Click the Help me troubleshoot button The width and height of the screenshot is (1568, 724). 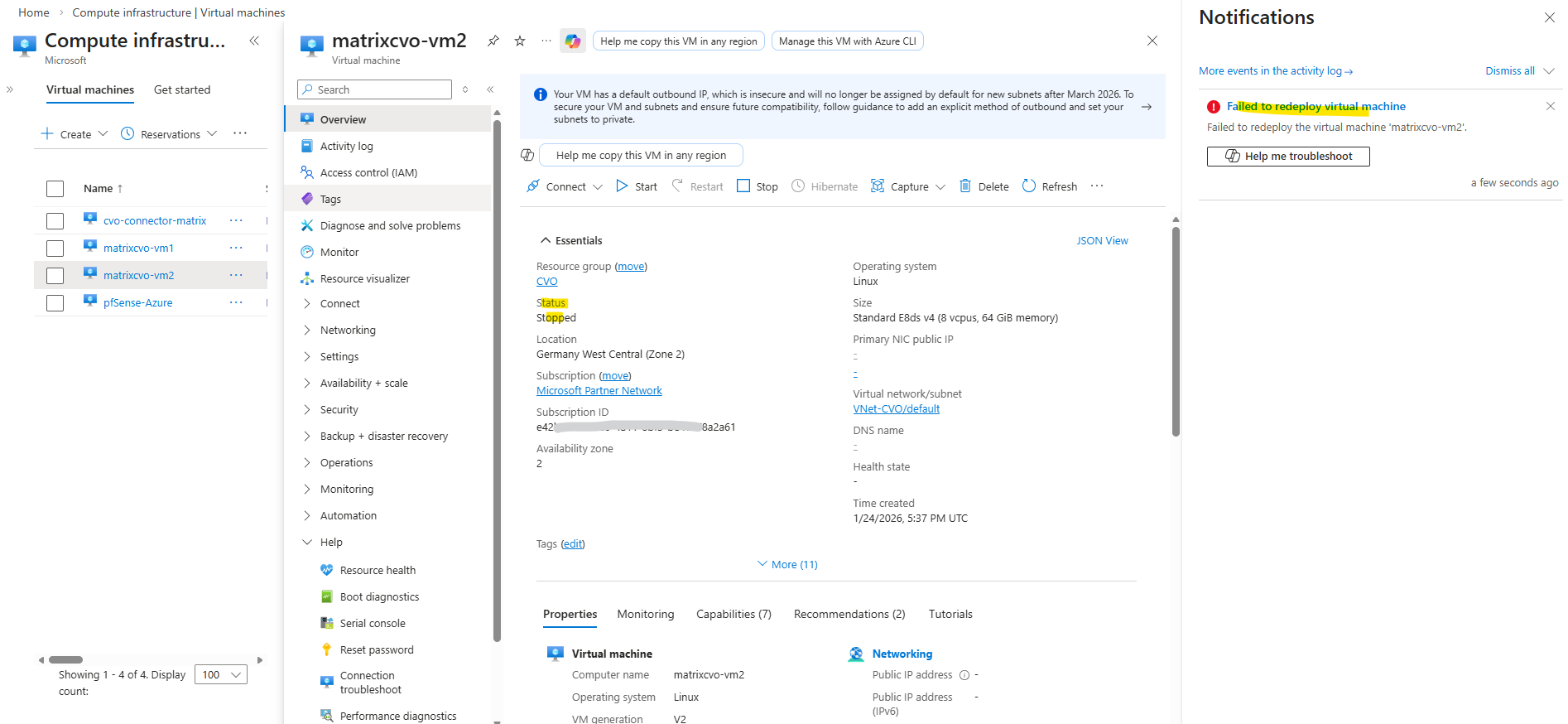(1287, 157)
